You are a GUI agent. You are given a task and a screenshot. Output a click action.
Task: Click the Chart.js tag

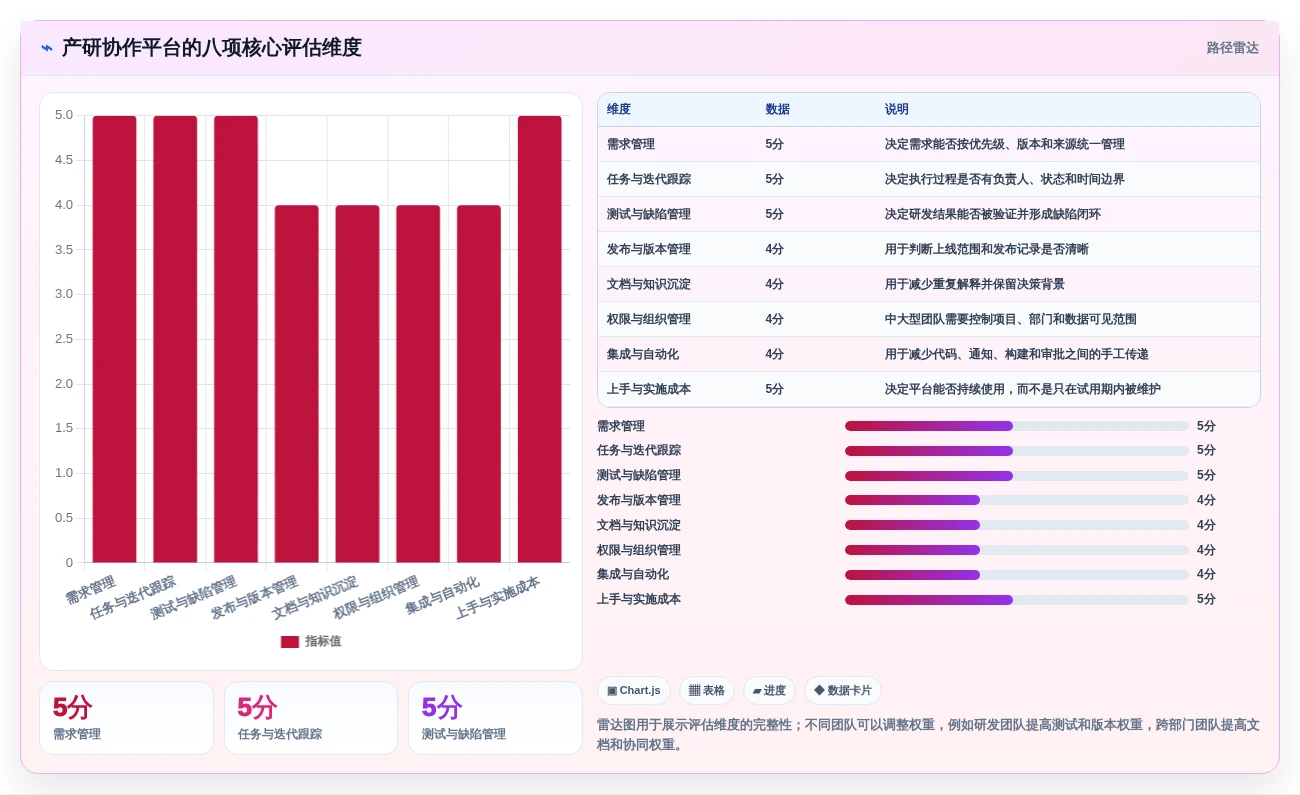634,691
